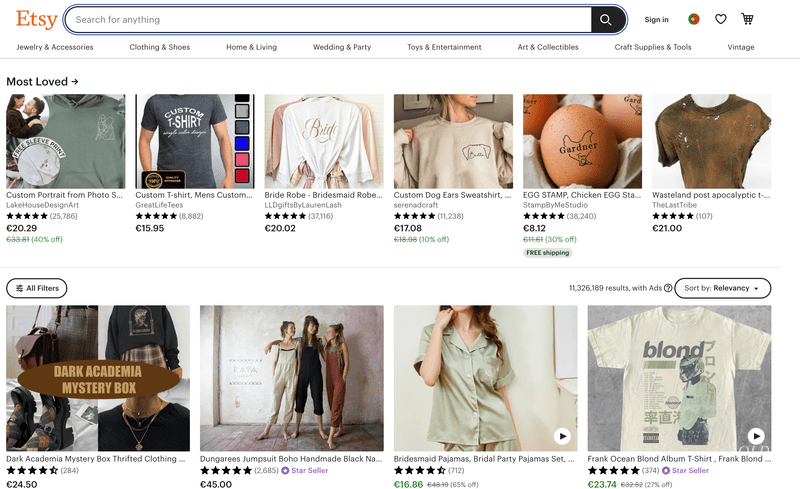Click Dark Academia Mystery Box Thrifted Clothing title
The height and width of the screenshot is (489, 800).
(x=96, y=459)
